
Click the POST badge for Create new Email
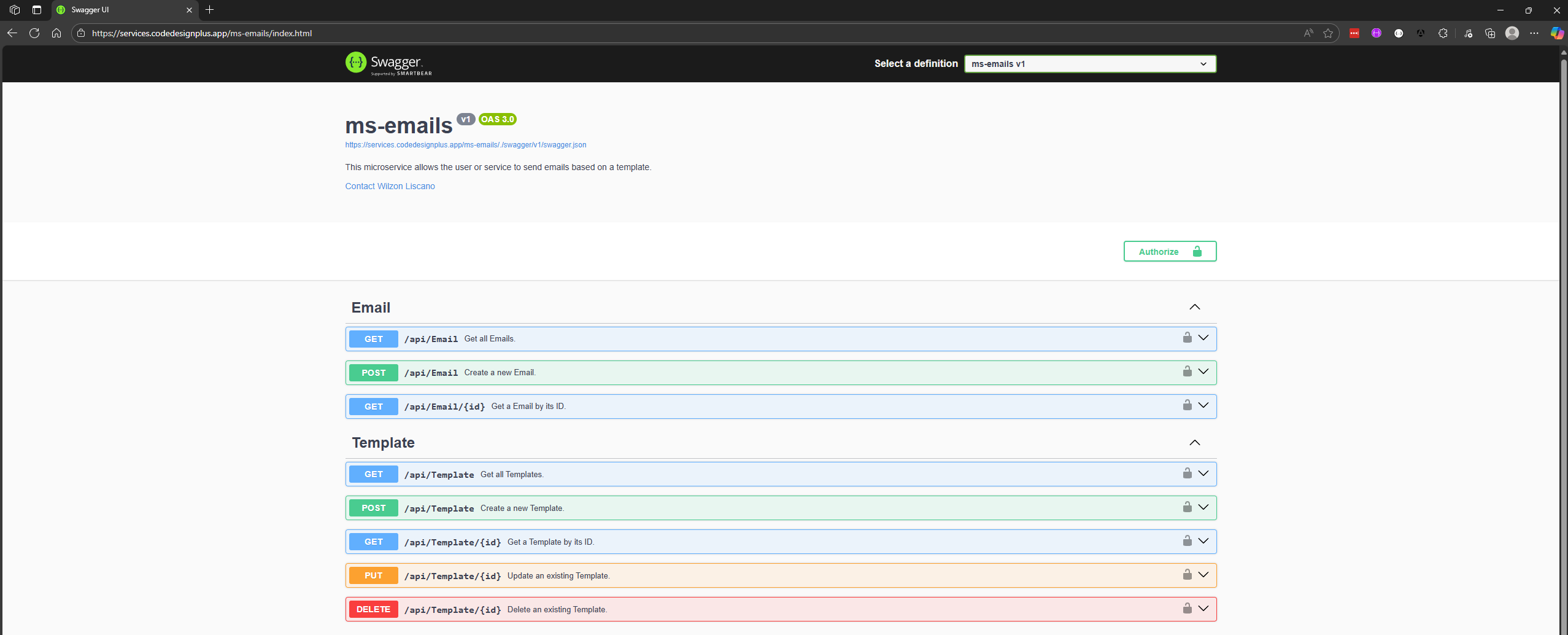click(373, 373)
